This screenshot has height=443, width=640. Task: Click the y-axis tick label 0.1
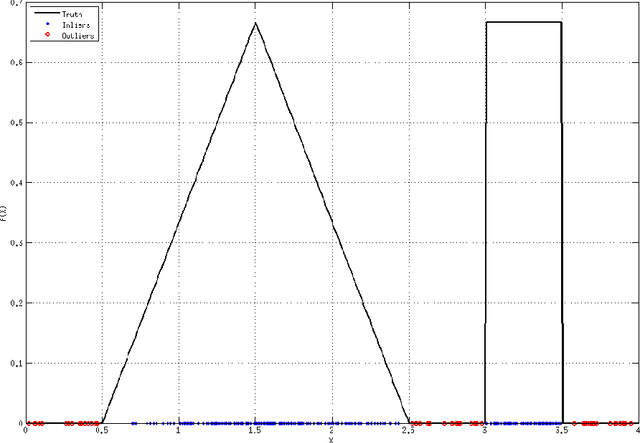13,362
